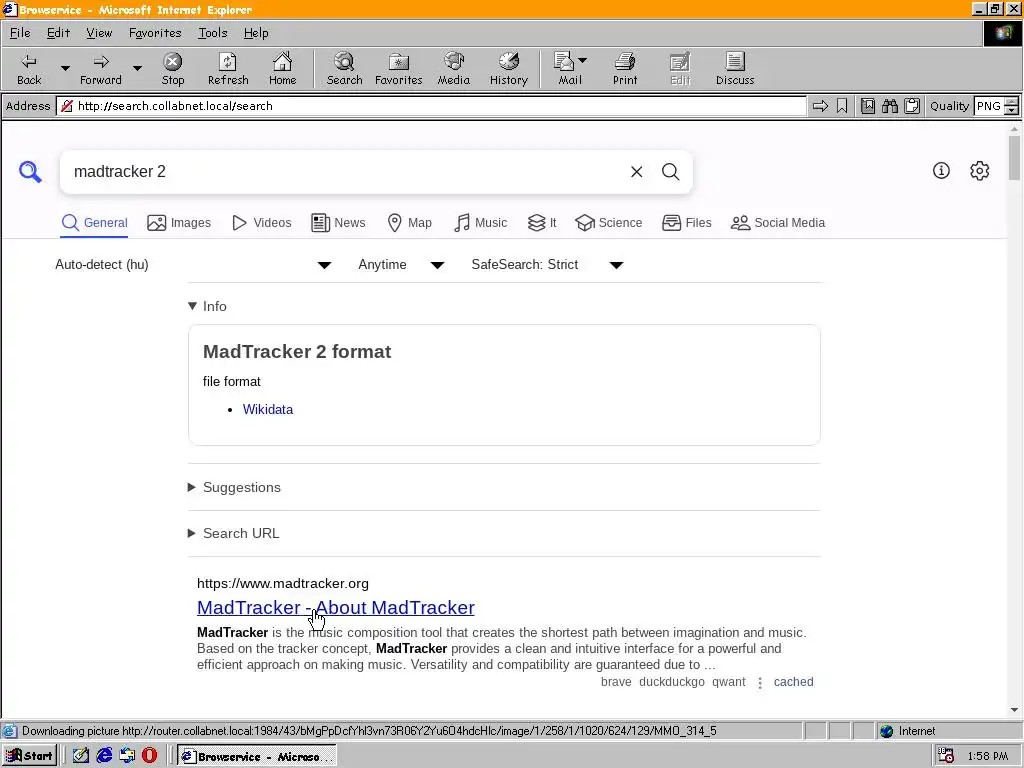Switch to the News tab

tap(338, 223)
